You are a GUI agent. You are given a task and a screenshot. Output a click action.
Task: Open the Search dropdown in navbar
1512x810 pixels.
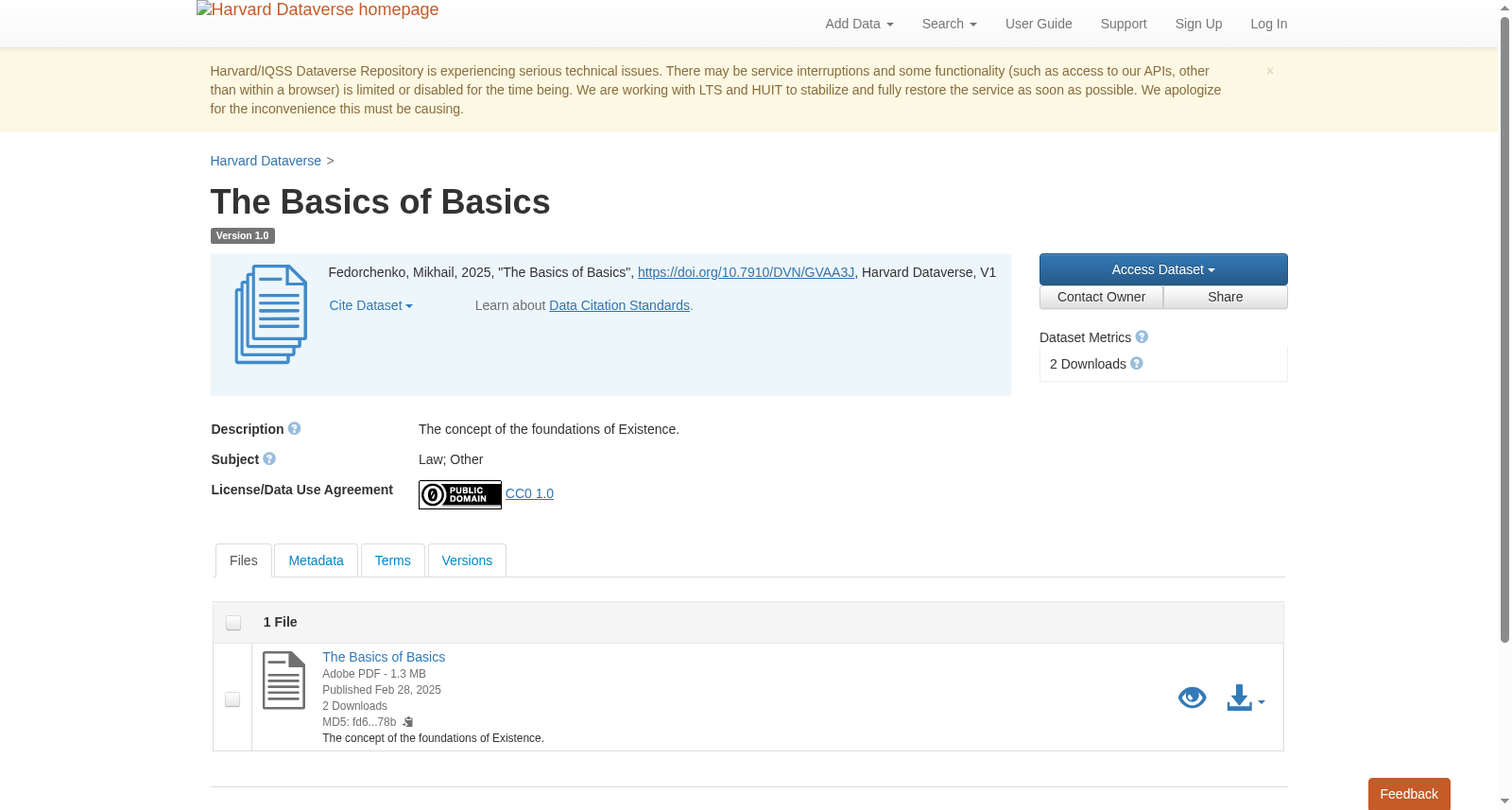[x=950, y=24]
